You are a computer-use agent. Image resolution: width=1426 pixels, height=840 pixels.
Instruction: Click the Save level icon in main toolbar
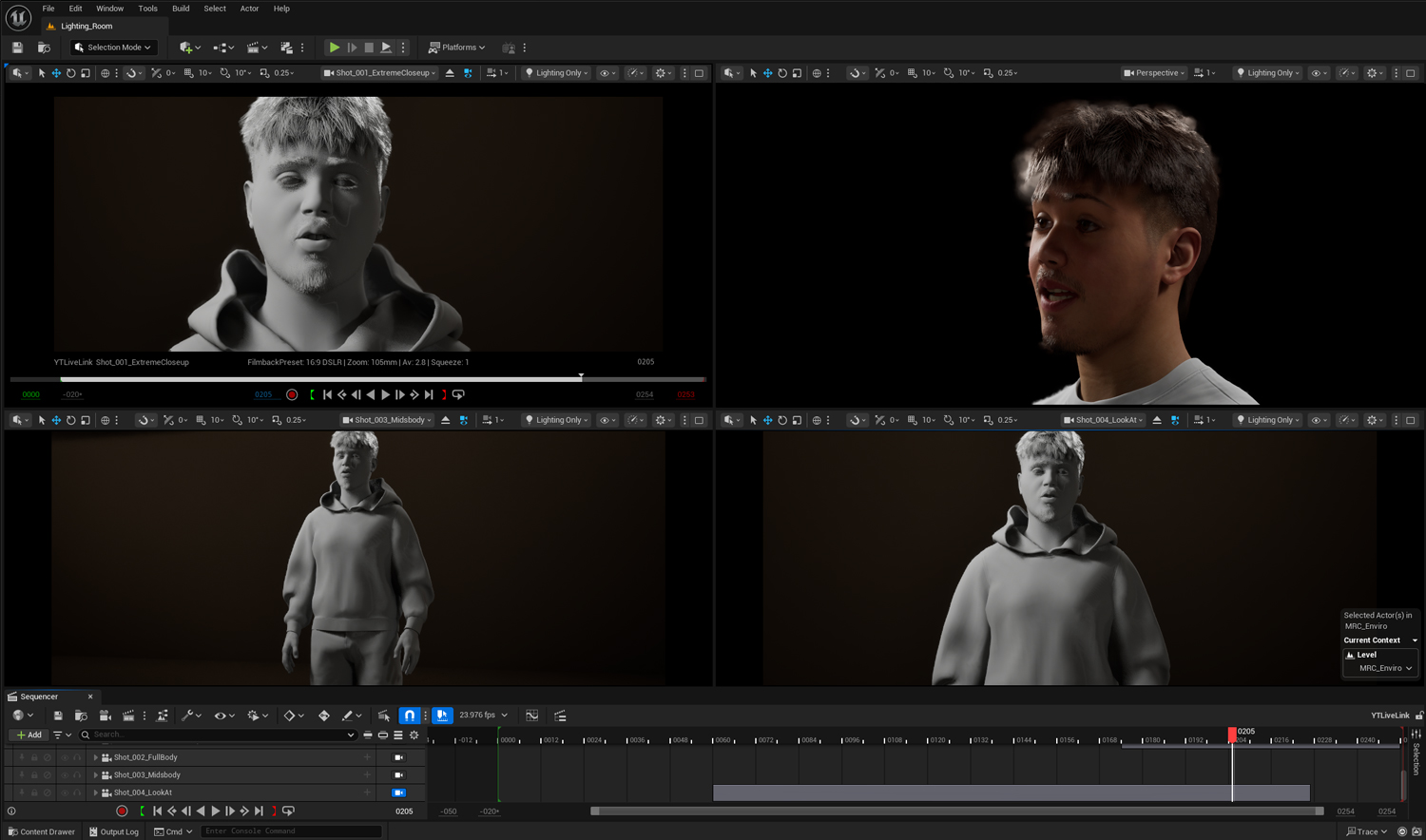(x=17, y=48)
